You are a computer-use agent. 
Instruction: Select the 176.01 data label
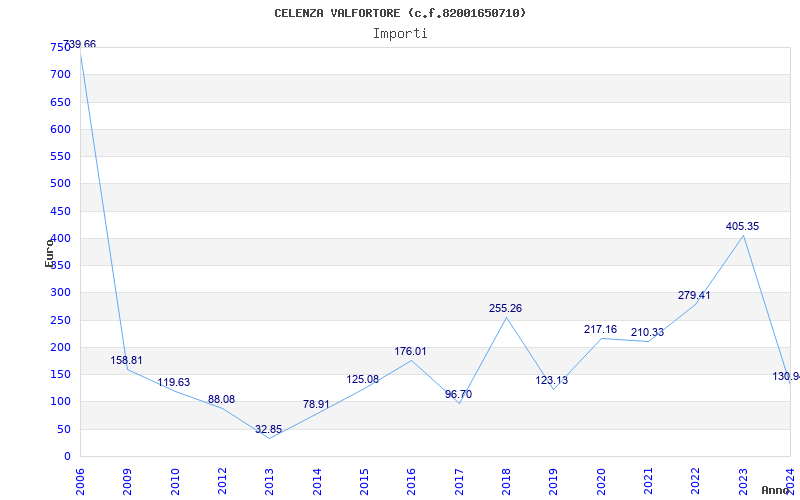[410, 352]
